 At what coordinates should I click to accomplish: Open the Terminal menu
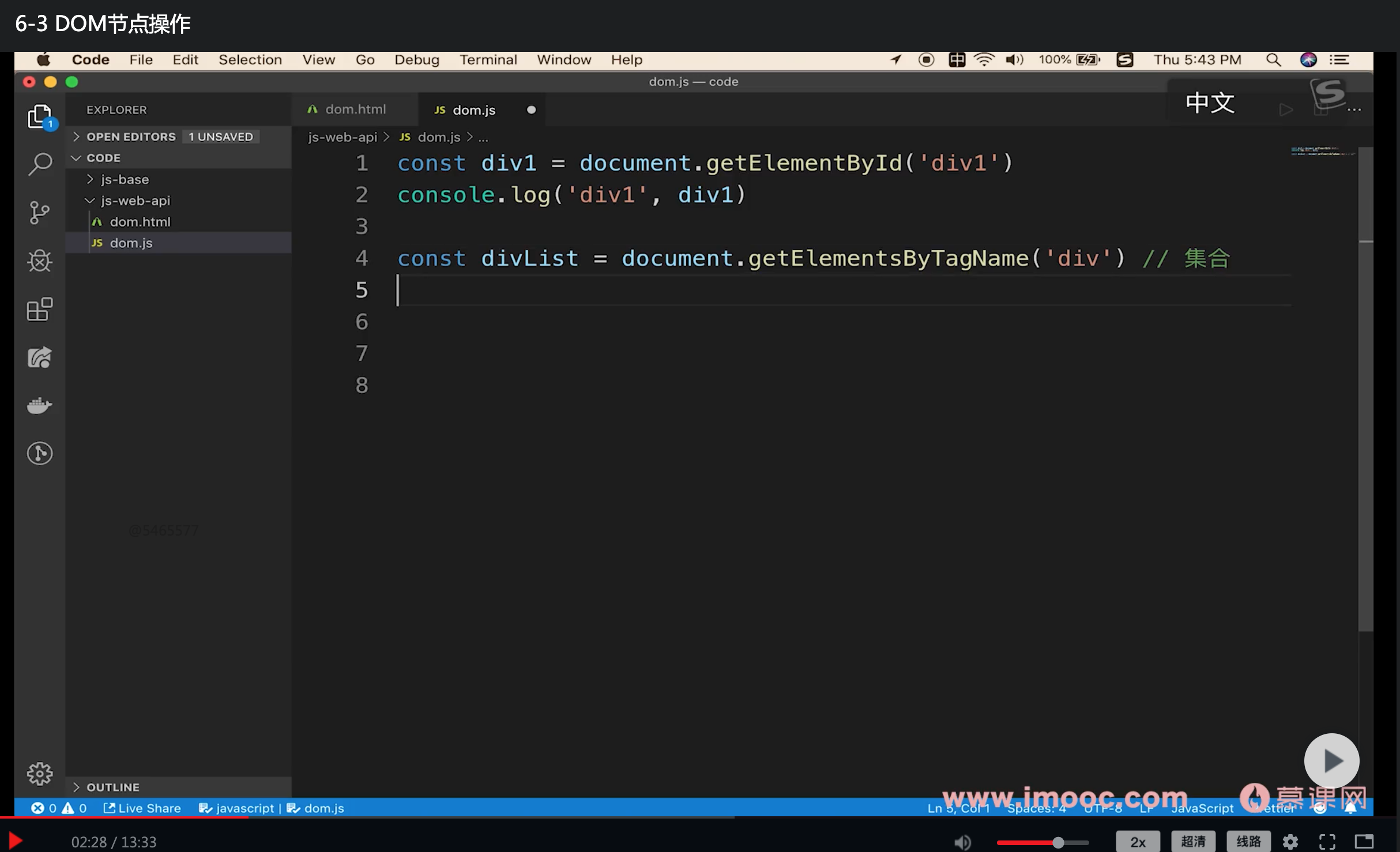pos(488,60)
